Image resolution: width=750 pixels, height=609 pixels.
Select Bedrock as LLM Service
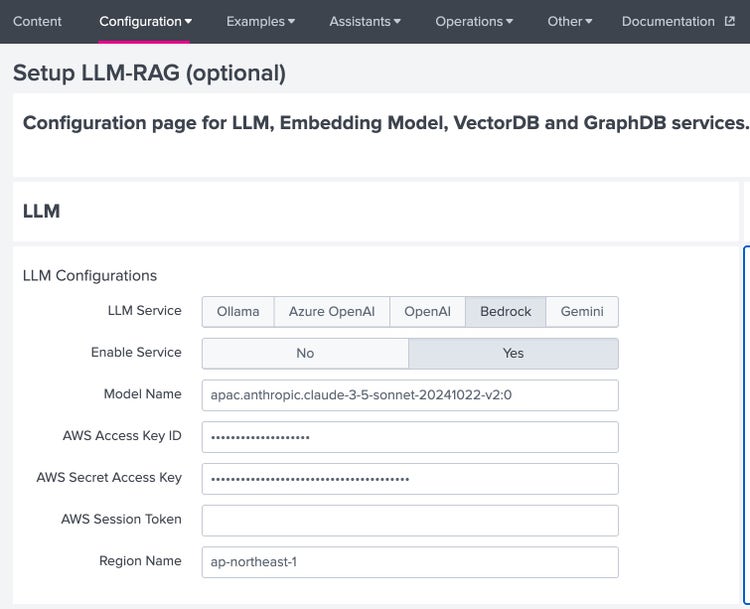click(505, 311)
